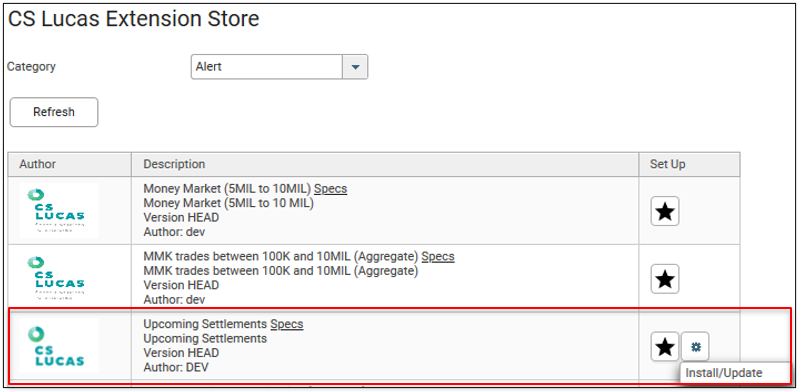Click star icon for Upcoming Settlements
The width and height of the screenshot is (800, 392).
(665, 347)
